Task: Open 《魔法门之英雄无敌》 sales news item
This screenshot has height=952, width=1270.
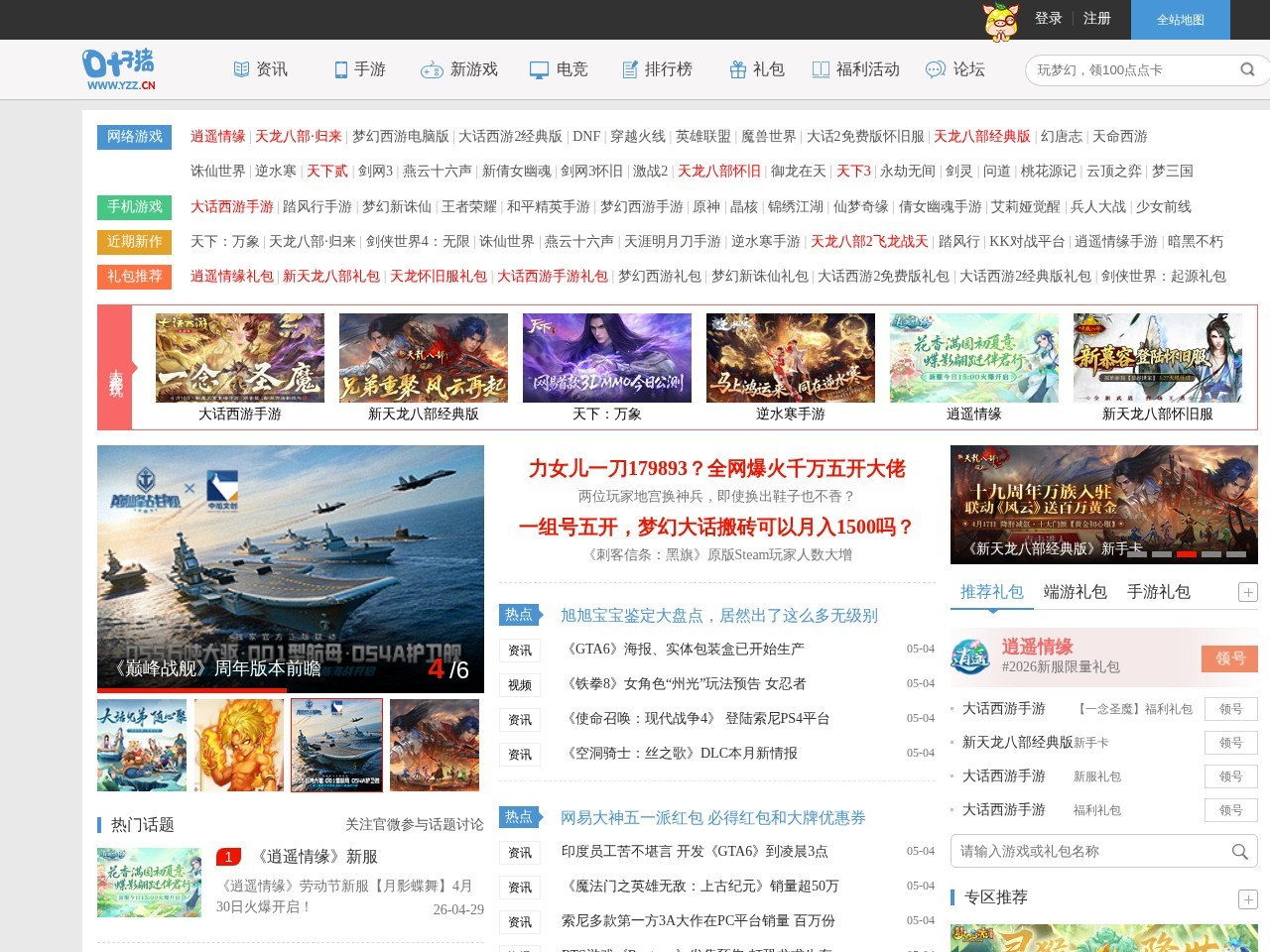Action: point(700,887)
